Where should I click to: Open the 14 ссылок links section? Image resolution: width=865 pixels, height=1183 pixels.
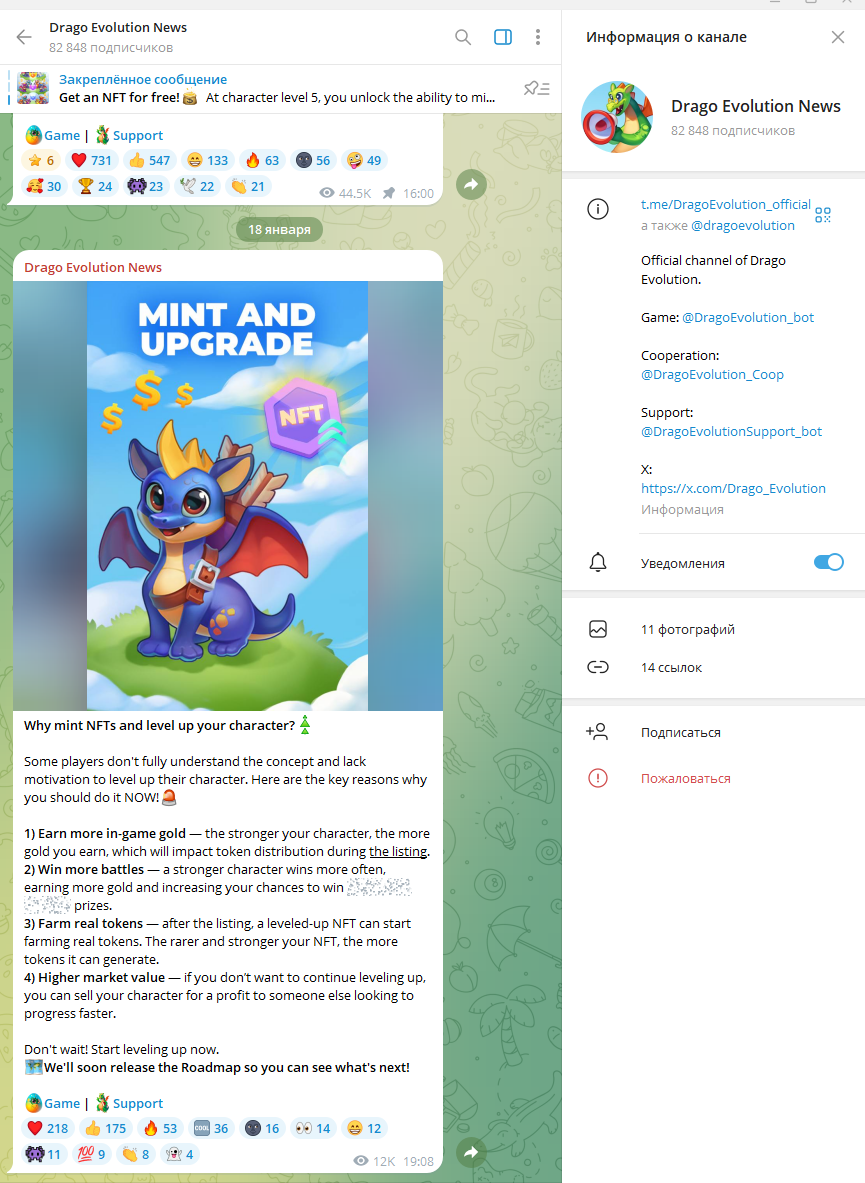[x=713, y=667]
